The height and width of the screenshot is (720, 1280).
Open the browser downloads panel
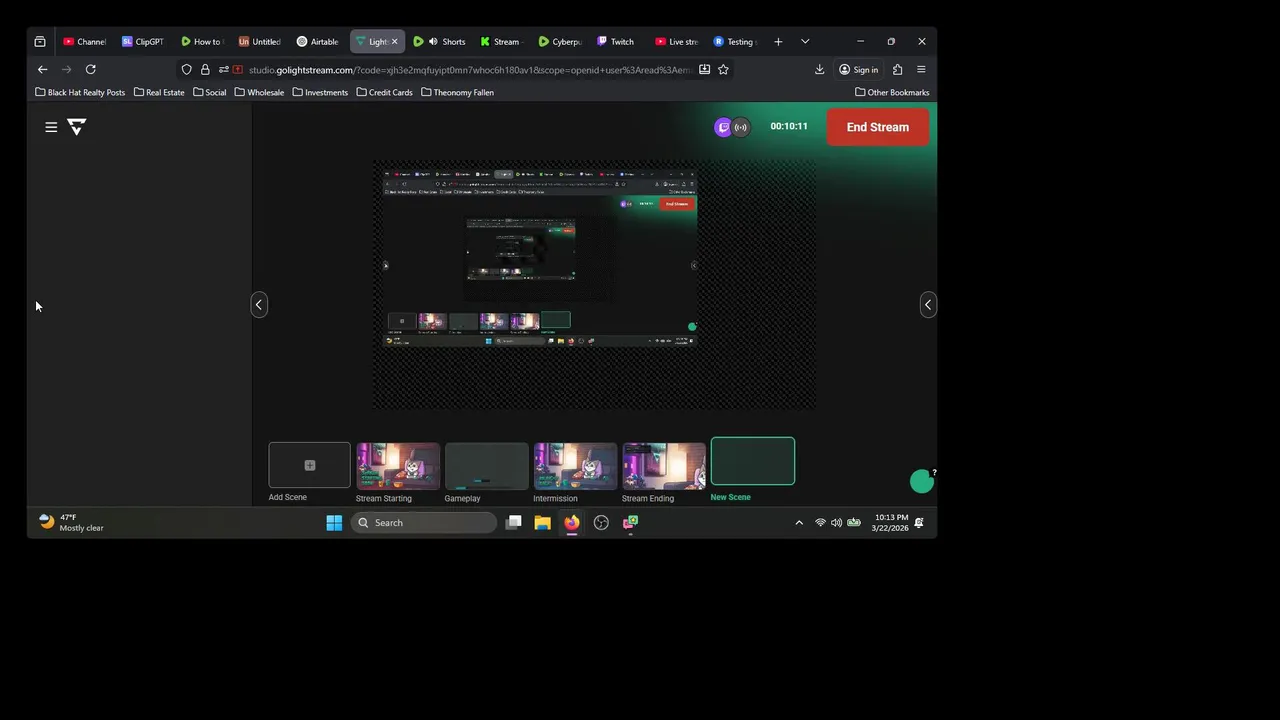click(x=819, y=70)
